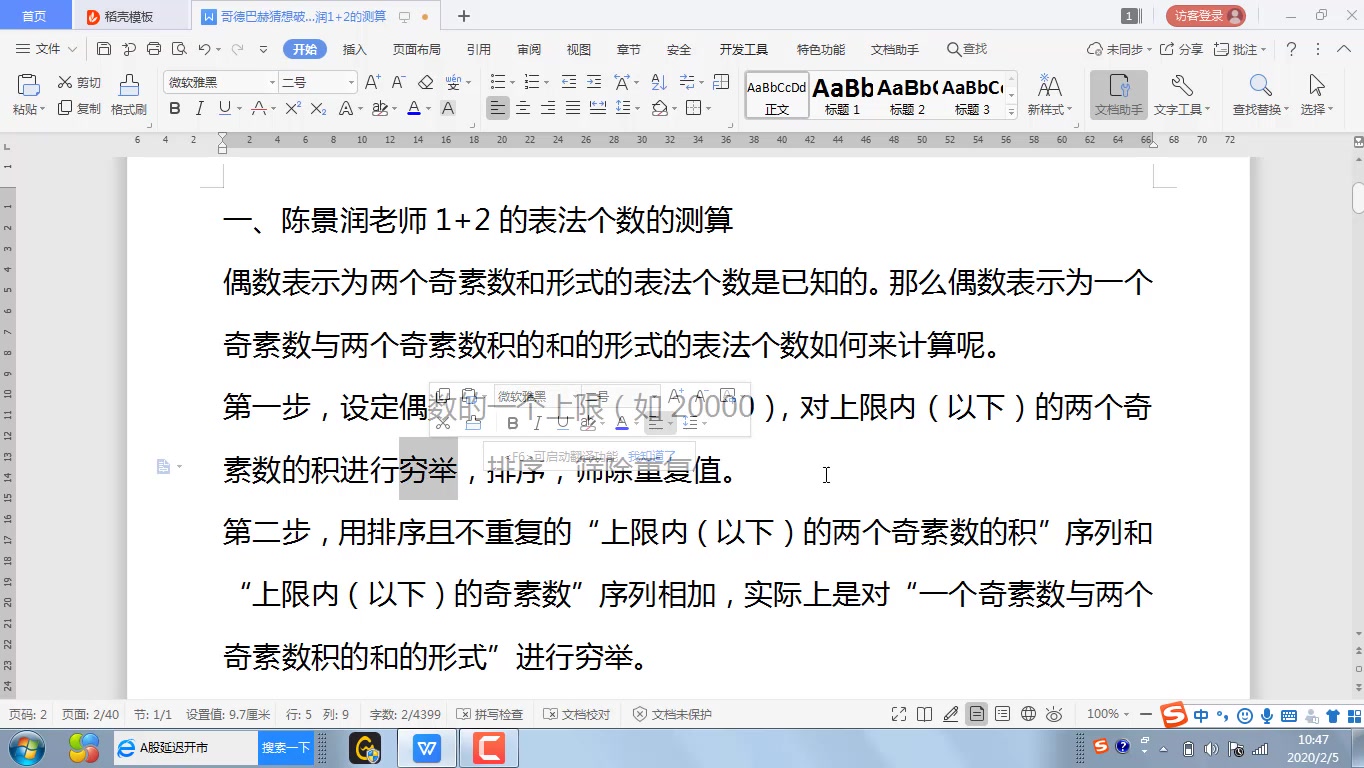Toggle strikethrough formatting
Viewport: 1364px width, 768px height.
[258, 108]
